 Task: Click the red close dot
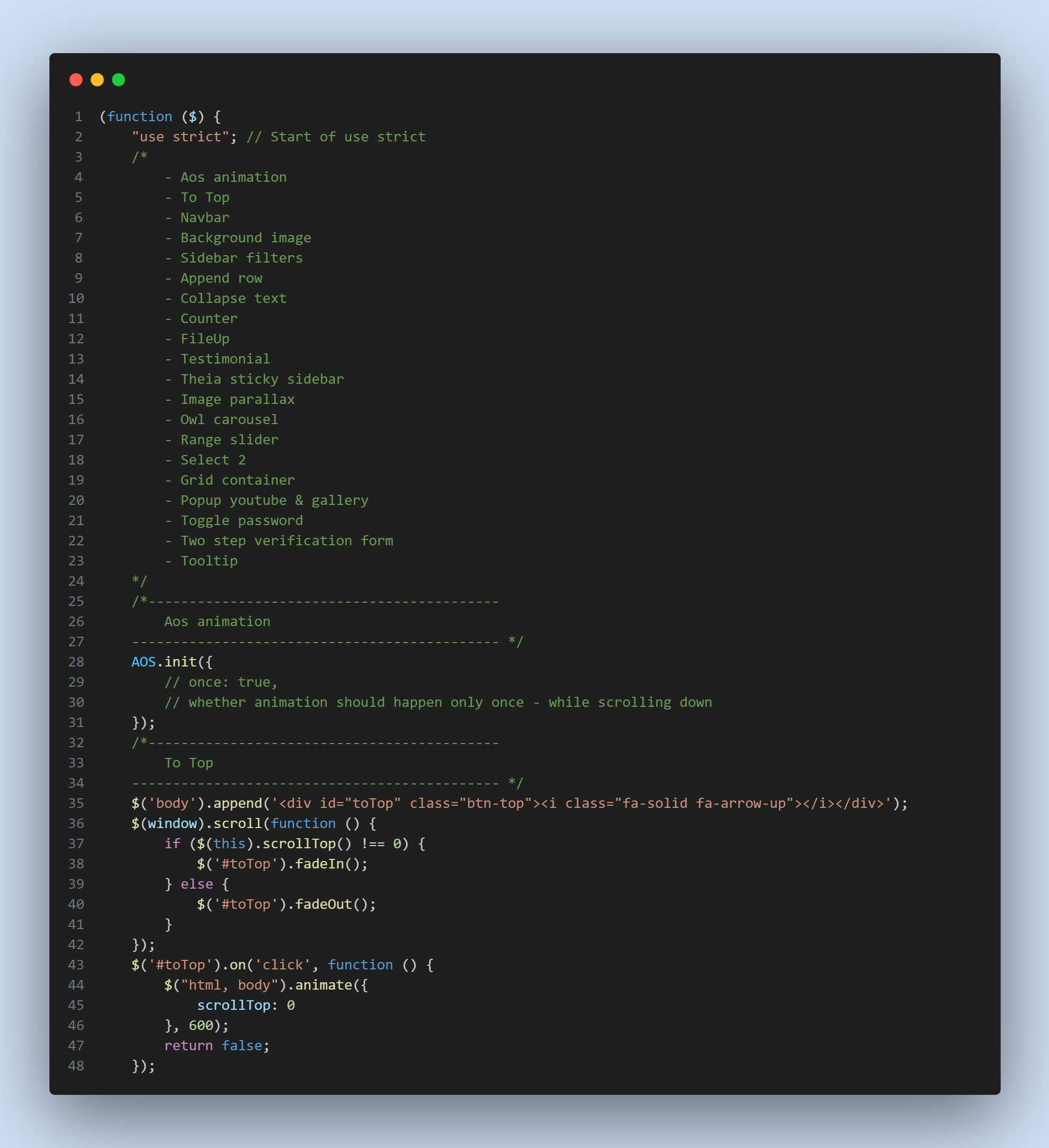(76, 80)
